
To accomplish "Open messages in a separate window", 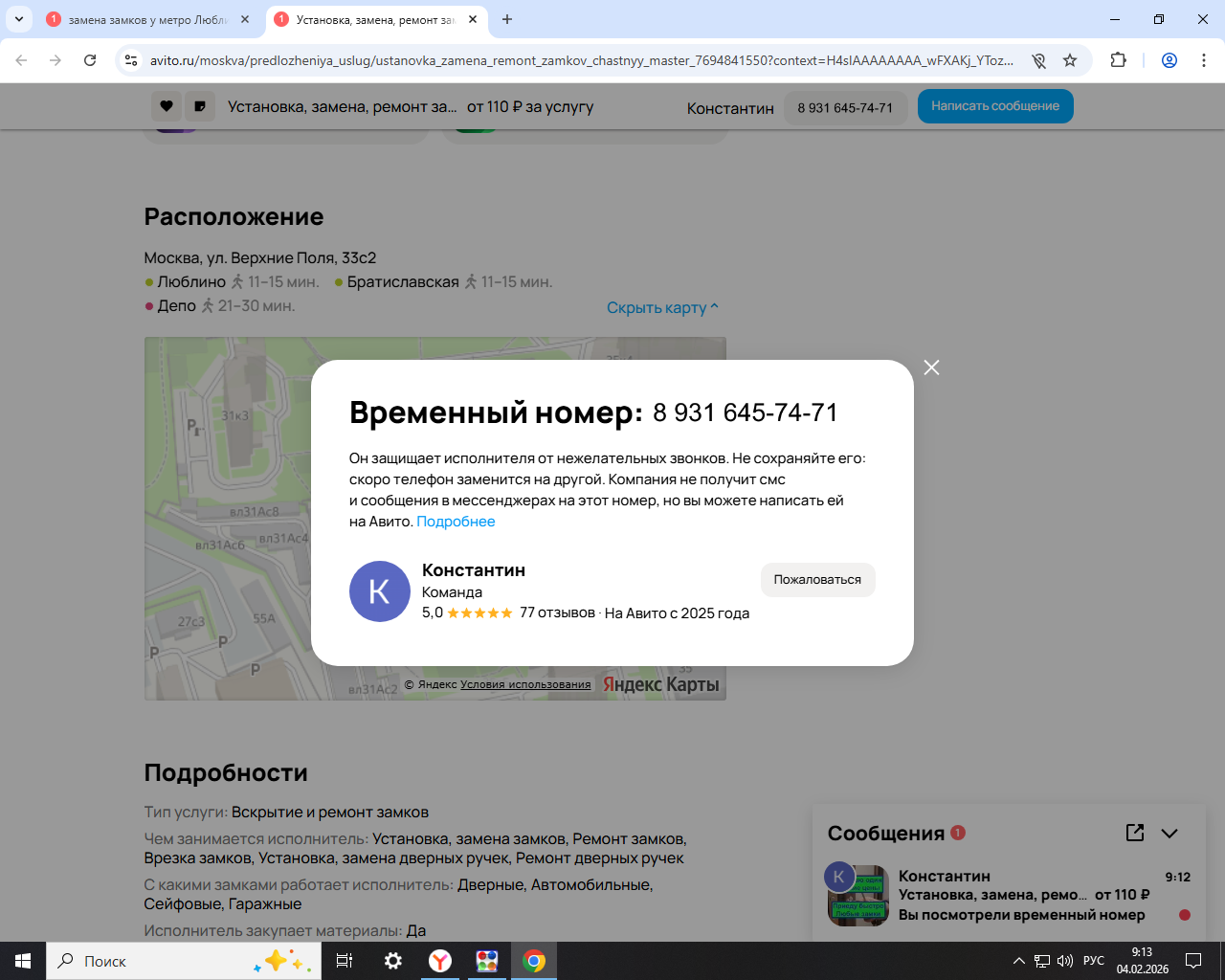I will click(1135, 833).
